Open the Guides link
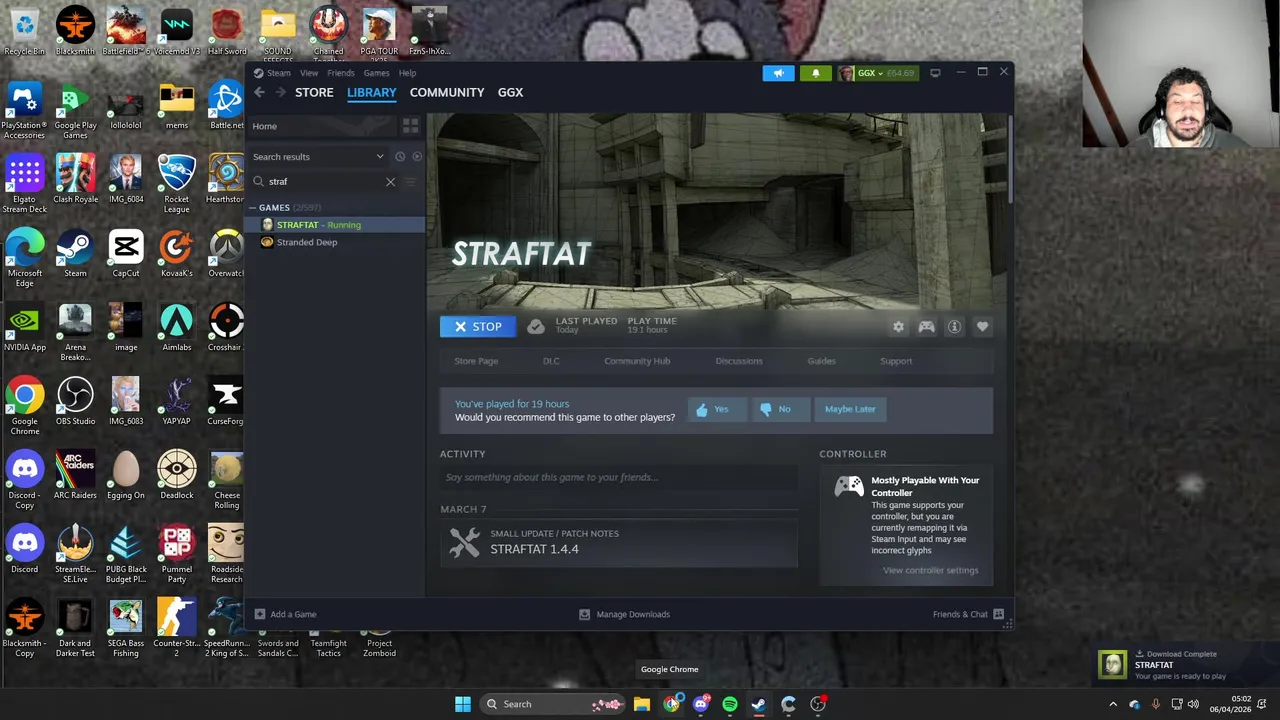 pyautogui.click(x=821, y=361)
